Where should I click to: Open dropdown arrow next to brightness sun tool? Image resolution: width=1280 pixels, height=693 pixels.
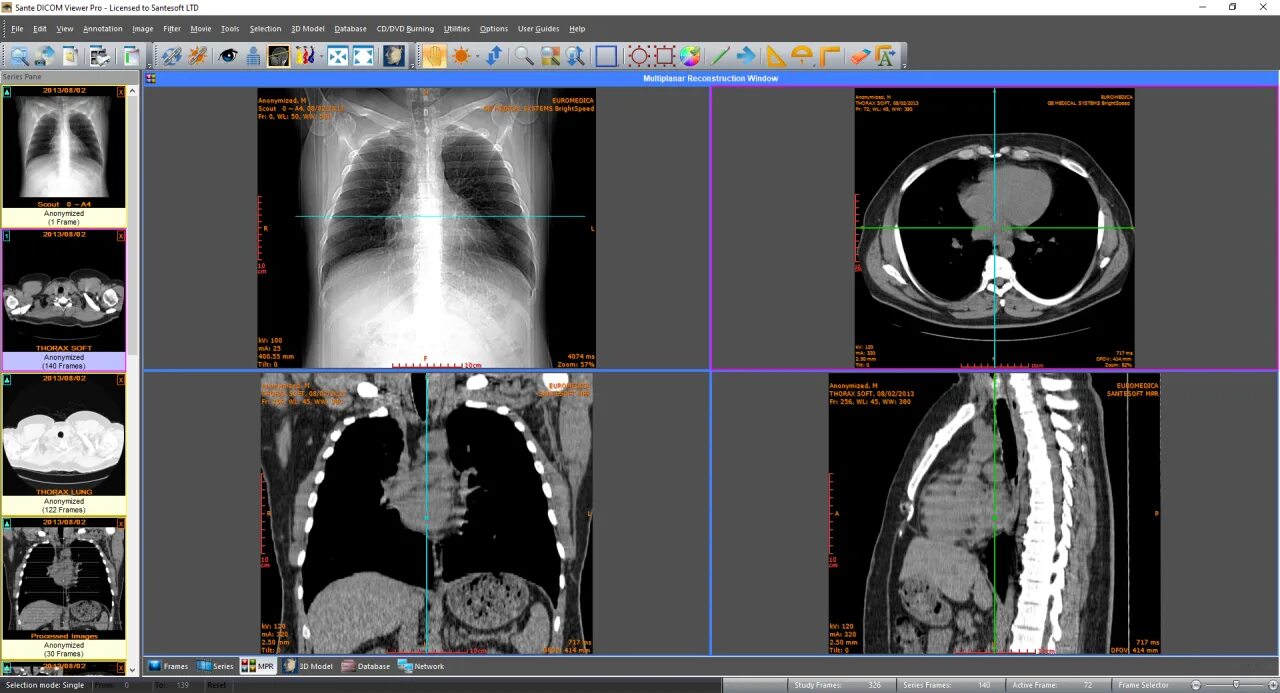pyautogui.click(x=477, y=56)
